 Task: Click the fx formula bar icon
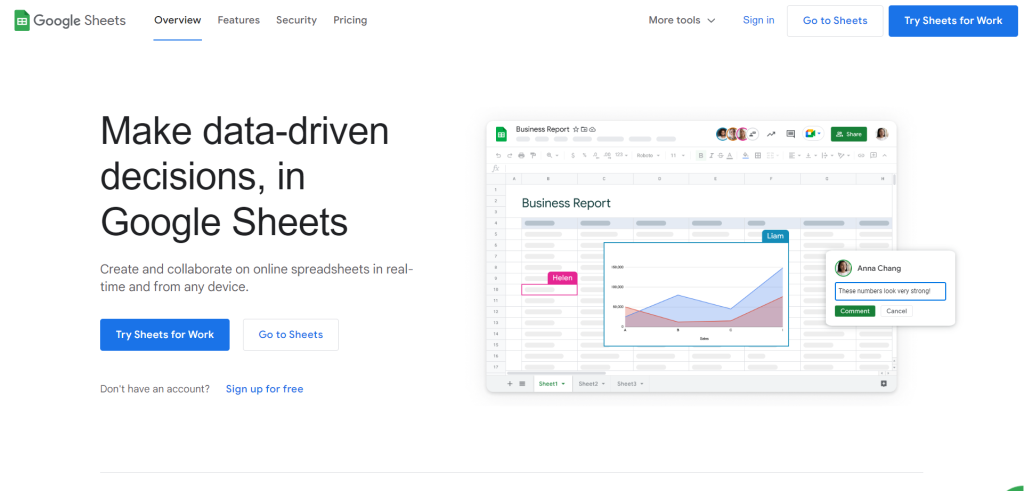point(496,168)
